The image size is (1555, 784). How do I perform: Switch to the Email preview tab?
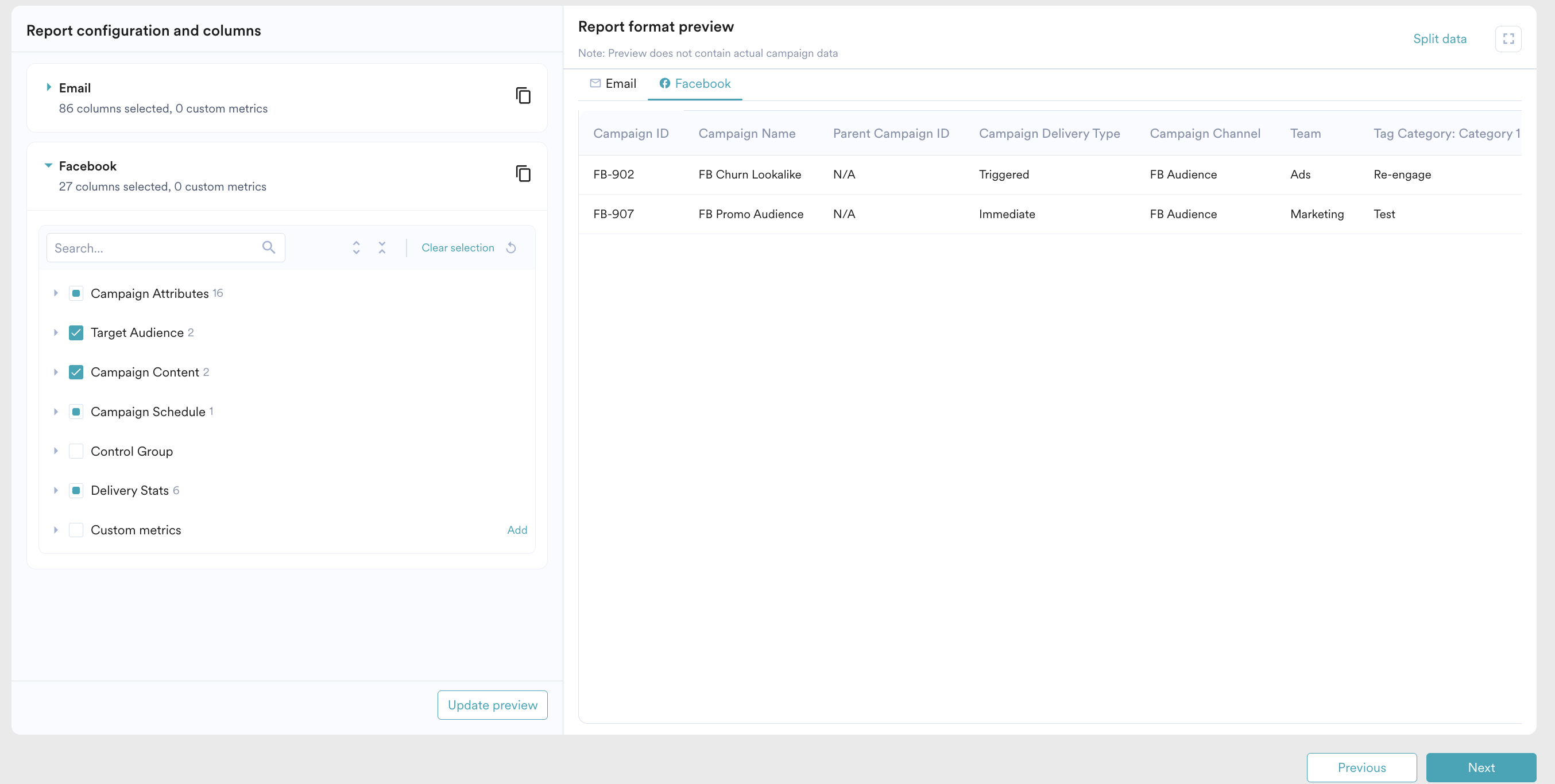(x=613, y=83)
